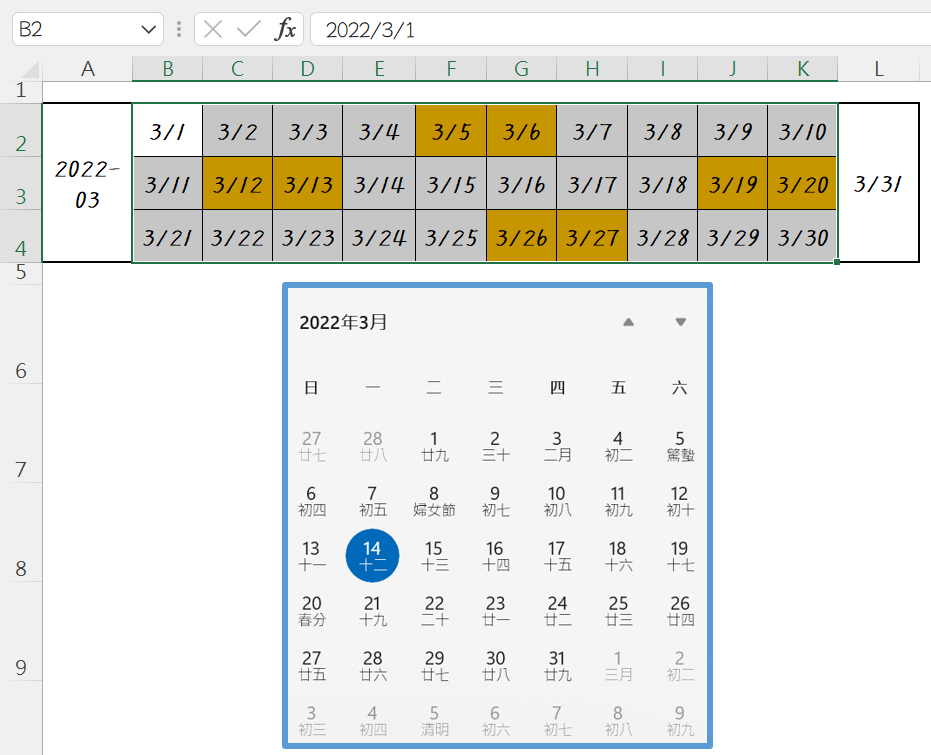
Task: Click the gold cell 3/27
Action: point(592,236)
